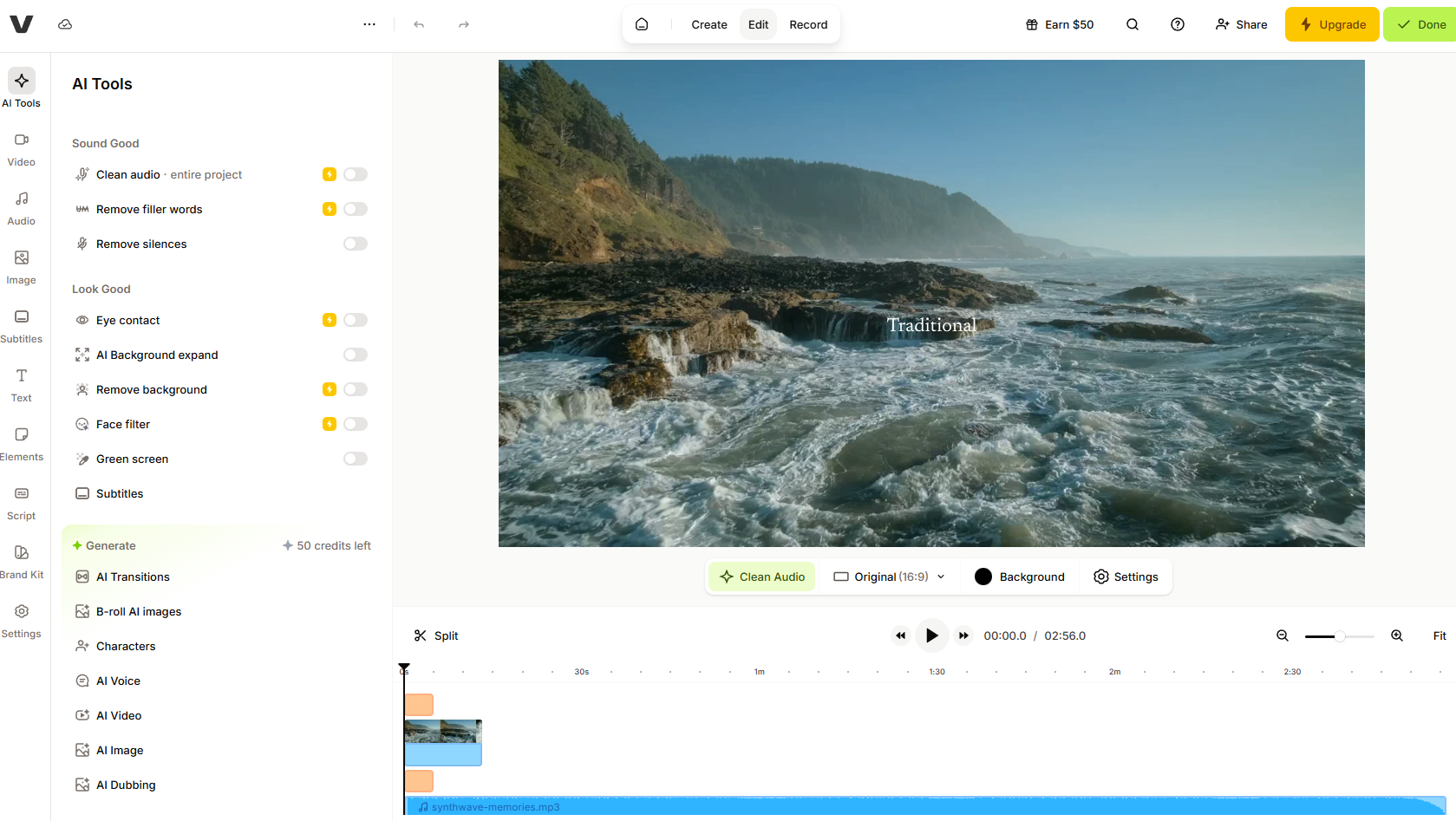Split the clip at playhead
1456x821 pixels.
point(436,635)
